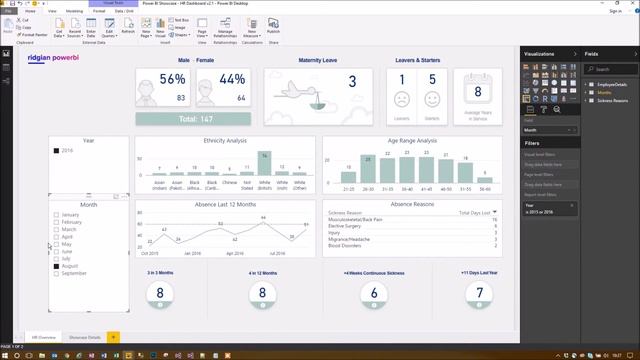Switch to the Format ribbon tab
The height and width of the screenshot is (360, 640).
point(99,11)
